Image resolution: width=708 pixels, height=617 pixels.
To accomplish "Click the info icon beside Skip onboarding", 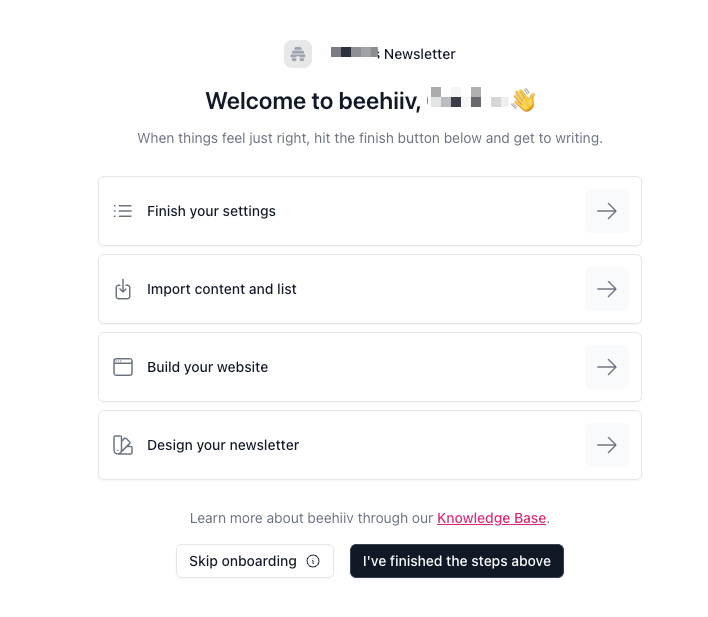I will pyautogui.click(x=313, y=561).
